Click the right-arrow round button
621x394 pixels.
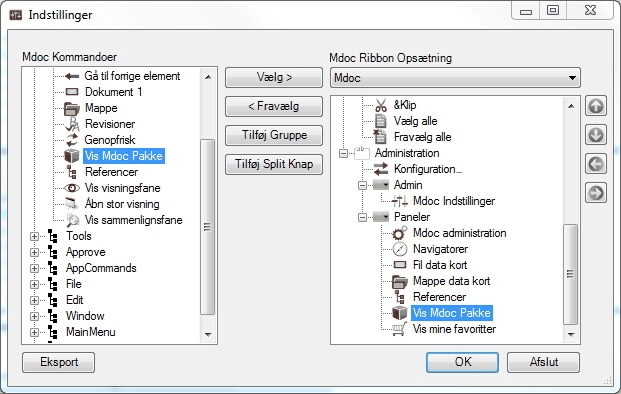596,193
